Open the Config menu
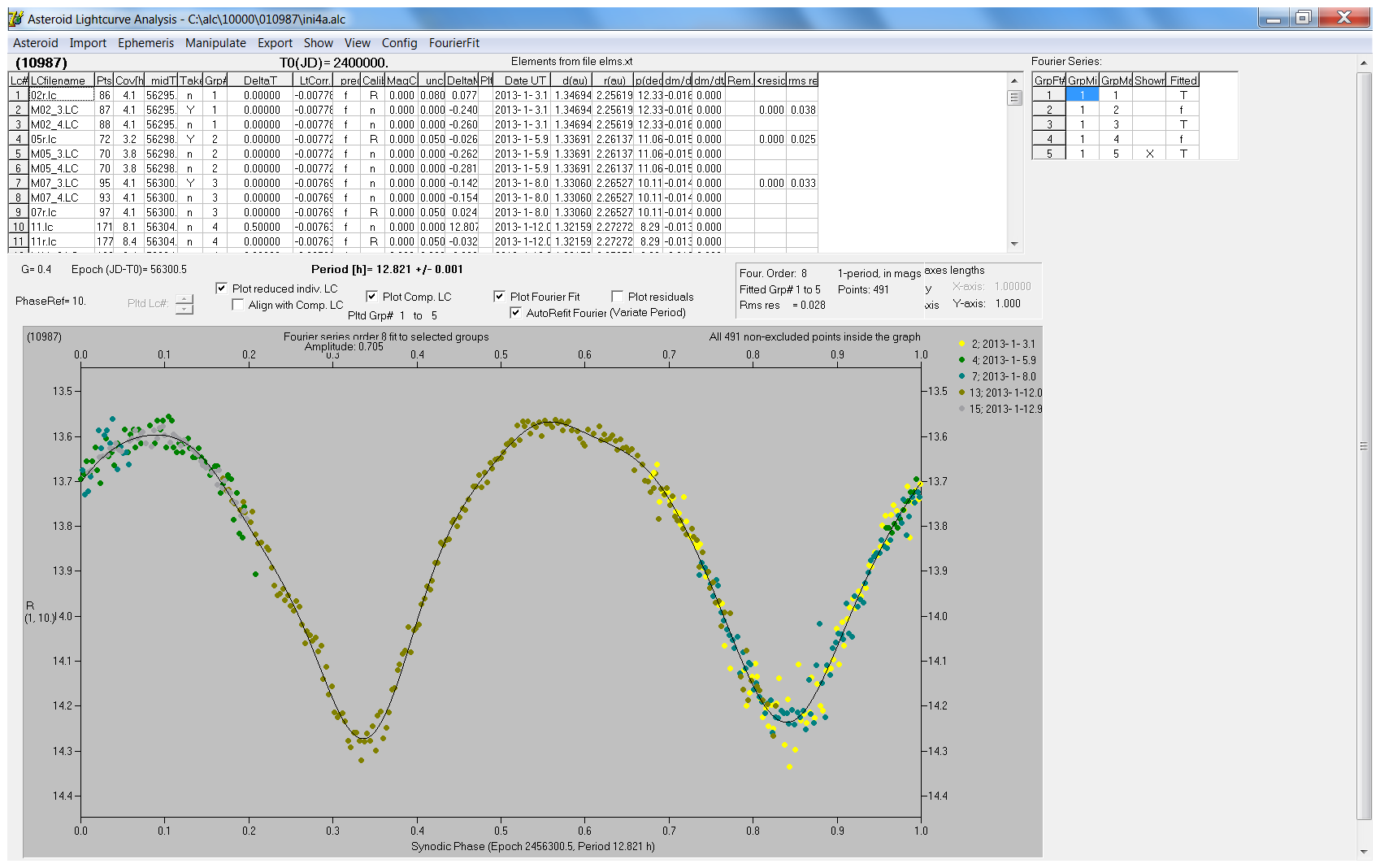 click(x=399, y=43)
